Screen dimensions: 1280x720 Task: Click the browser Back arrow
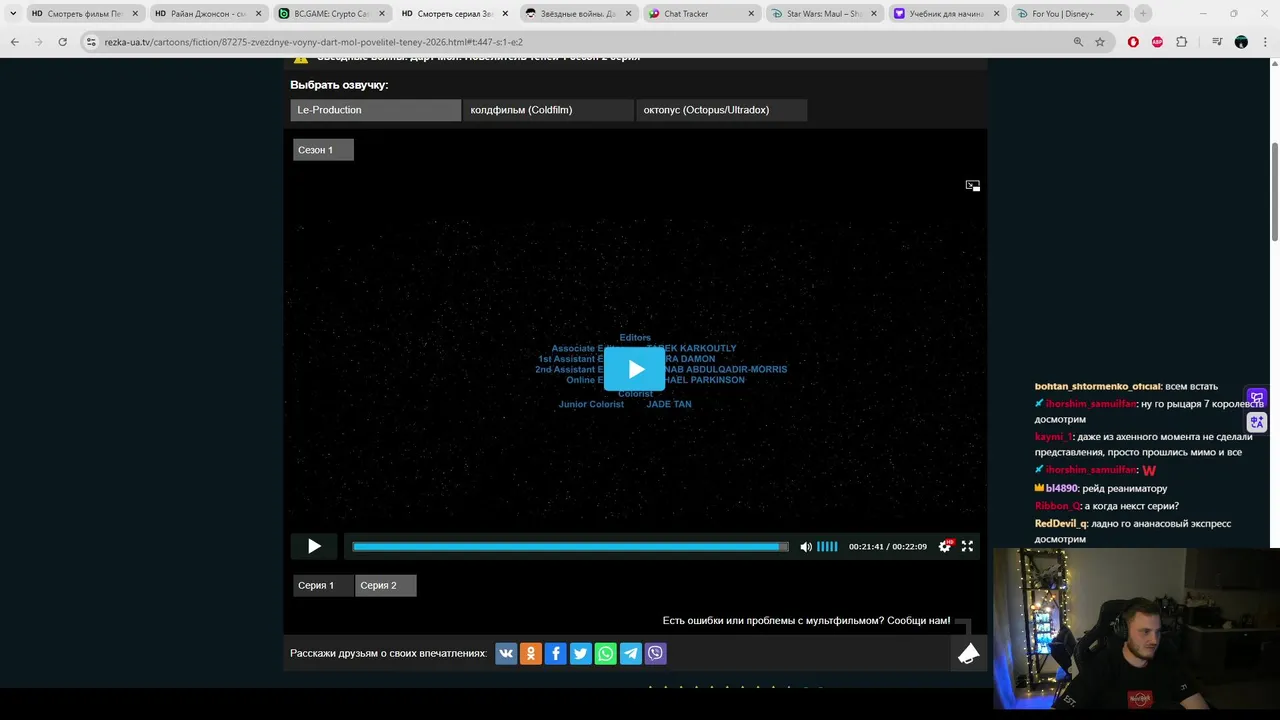pos(14,42)
